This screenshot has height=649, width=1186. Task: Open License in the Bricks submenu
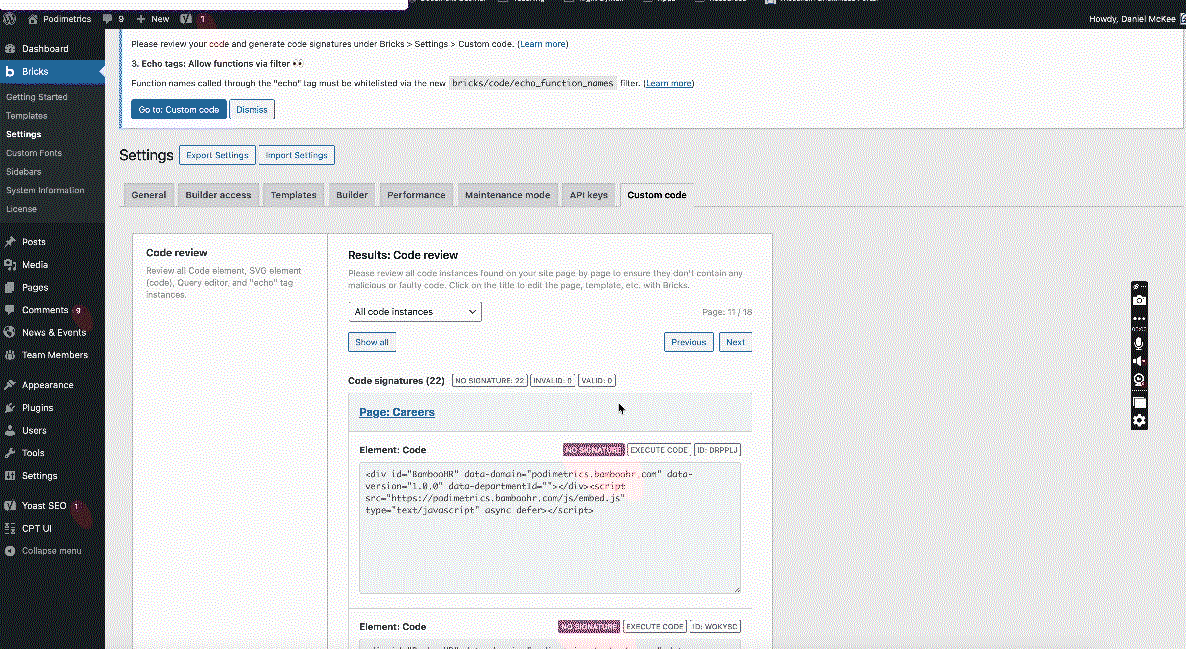21,209
